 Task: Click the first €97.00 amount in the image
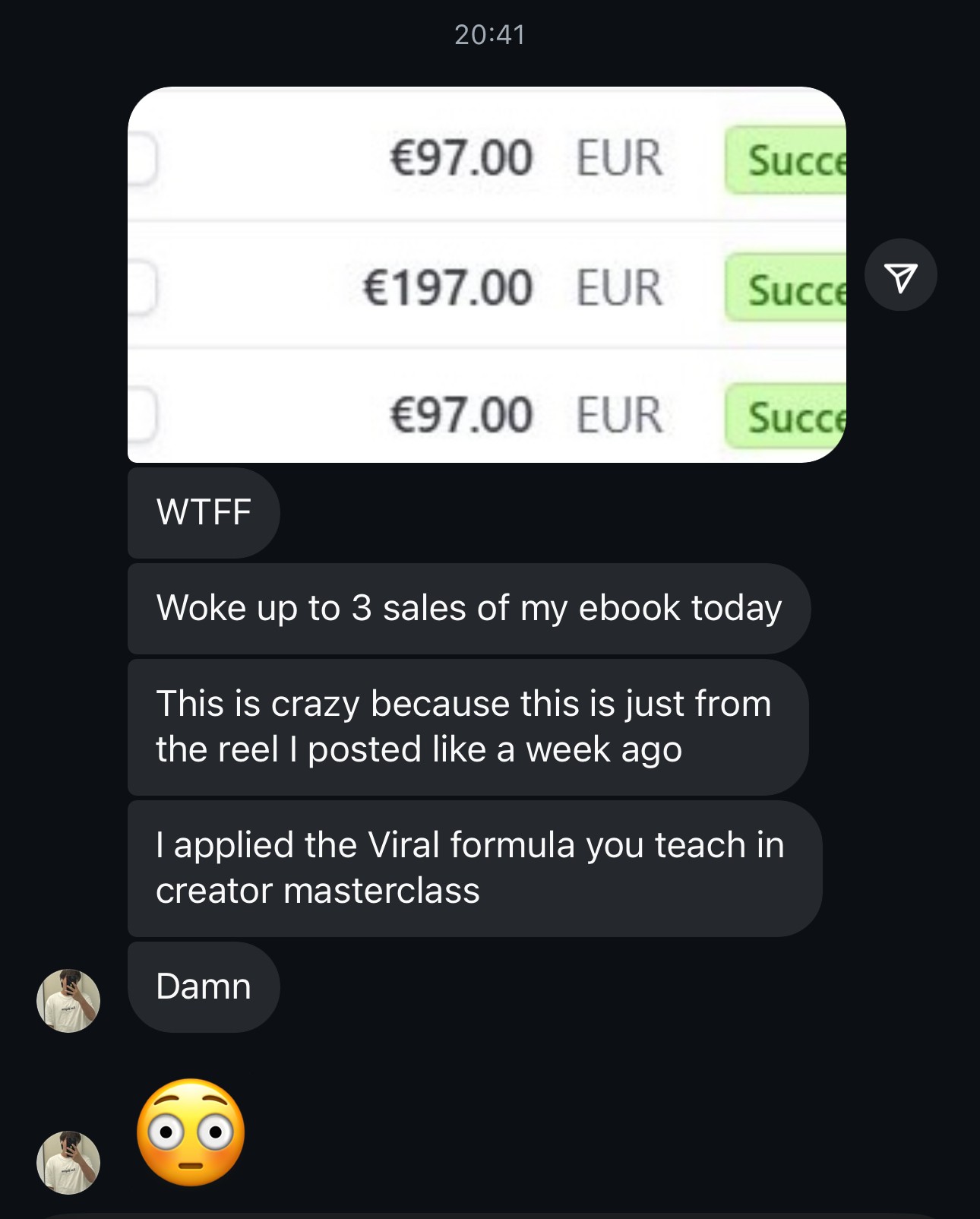(x=461, y=158)
